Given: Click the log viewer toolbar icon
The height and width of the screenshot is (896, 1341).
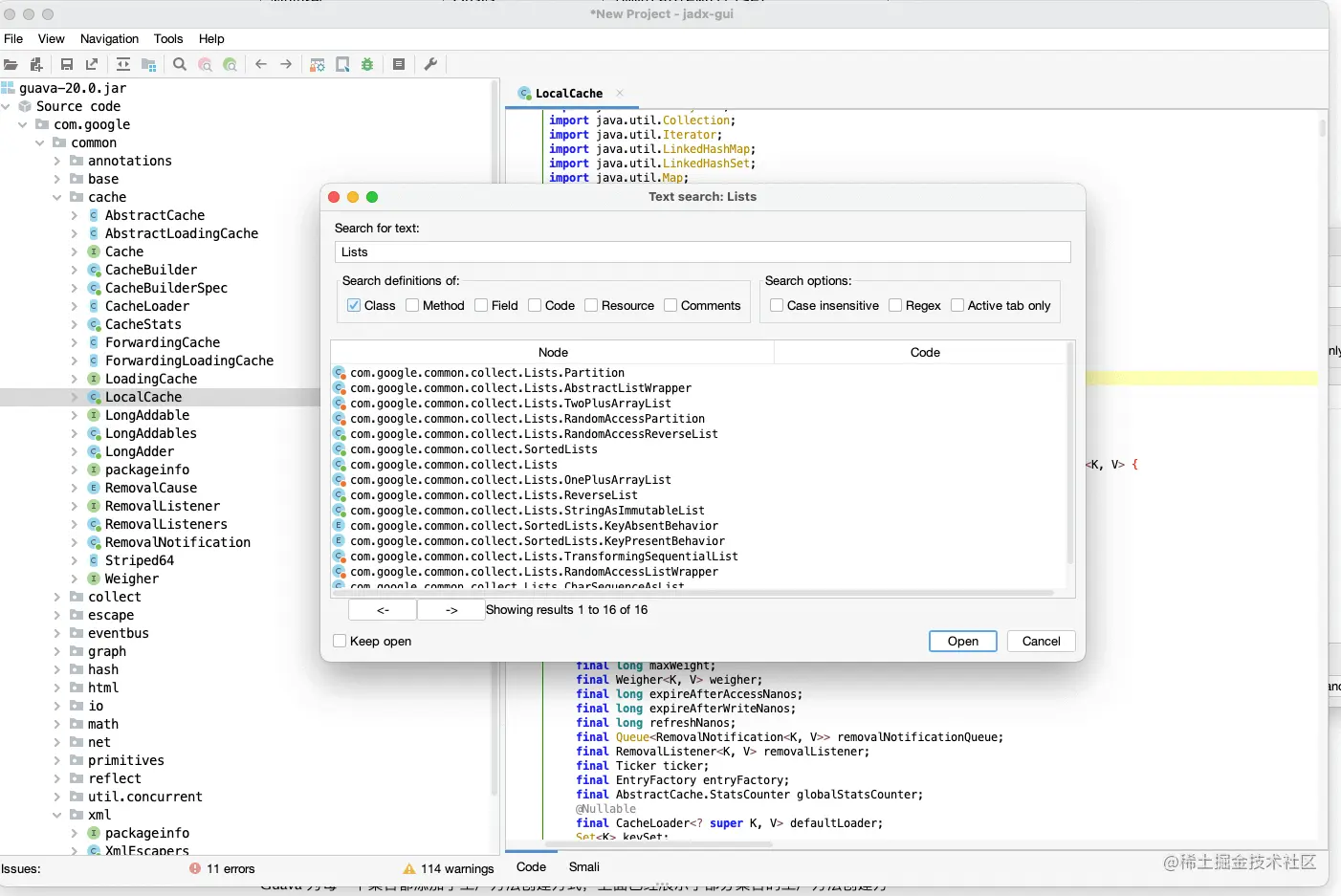Looking at the screenshot, I should [399, 64].
